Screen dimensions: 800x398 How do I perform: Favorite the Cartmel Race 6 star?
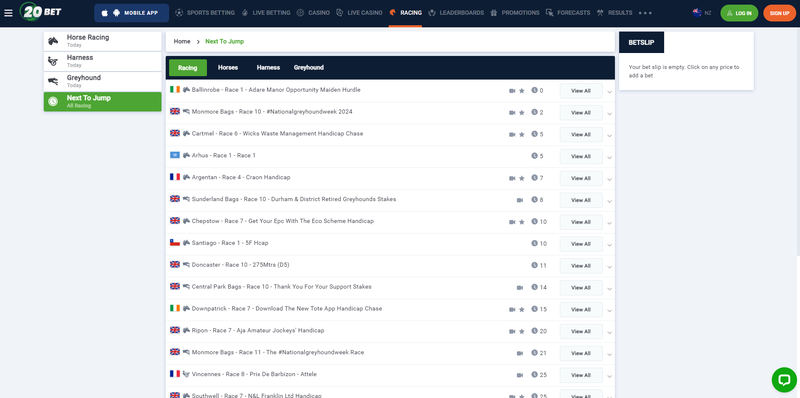pos(521,135)
